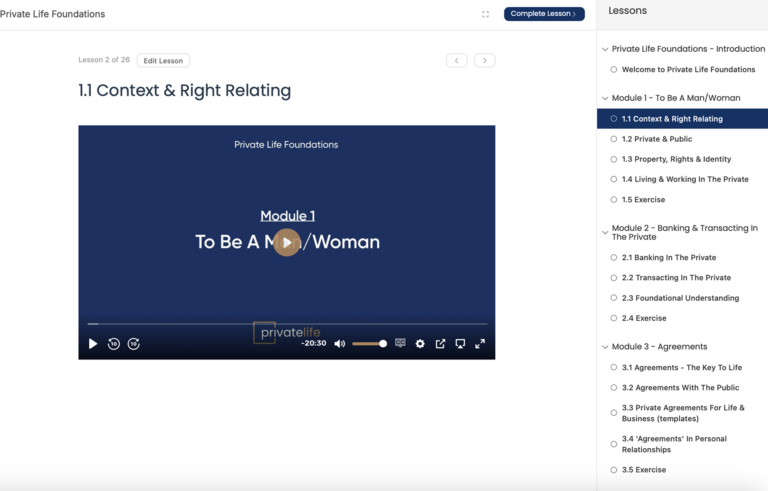
Task: Open lesson 1.4 Living & Working In The Private
Action: [x=685, y=179]
